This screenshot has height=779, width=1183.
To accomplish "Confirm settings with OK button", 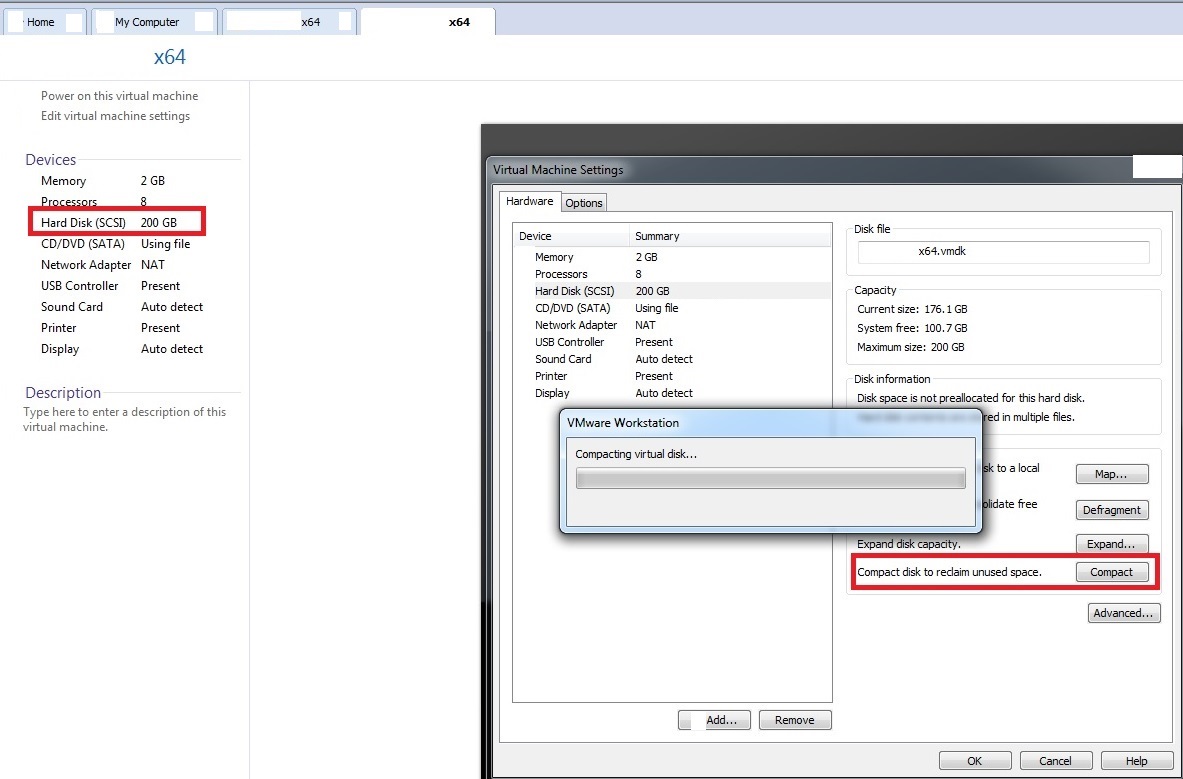I will tap(975, 761).
